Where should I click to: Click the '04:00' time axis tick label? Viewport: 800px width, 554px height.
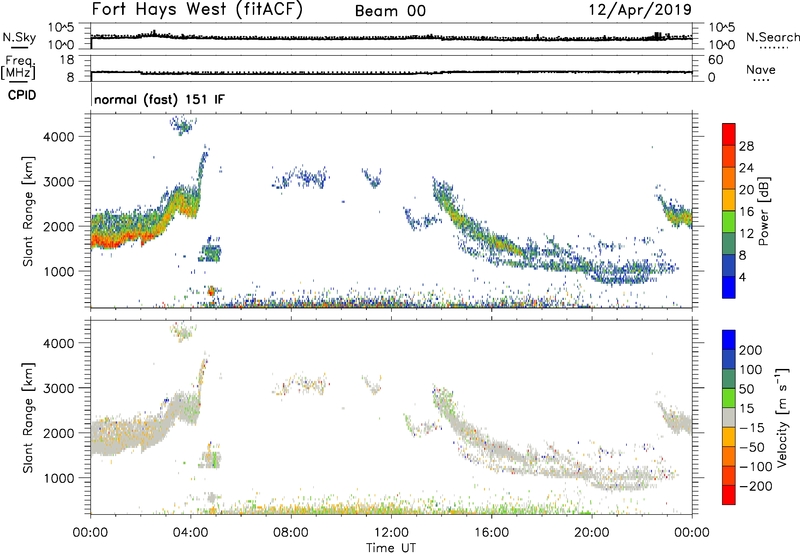(190, 533)
